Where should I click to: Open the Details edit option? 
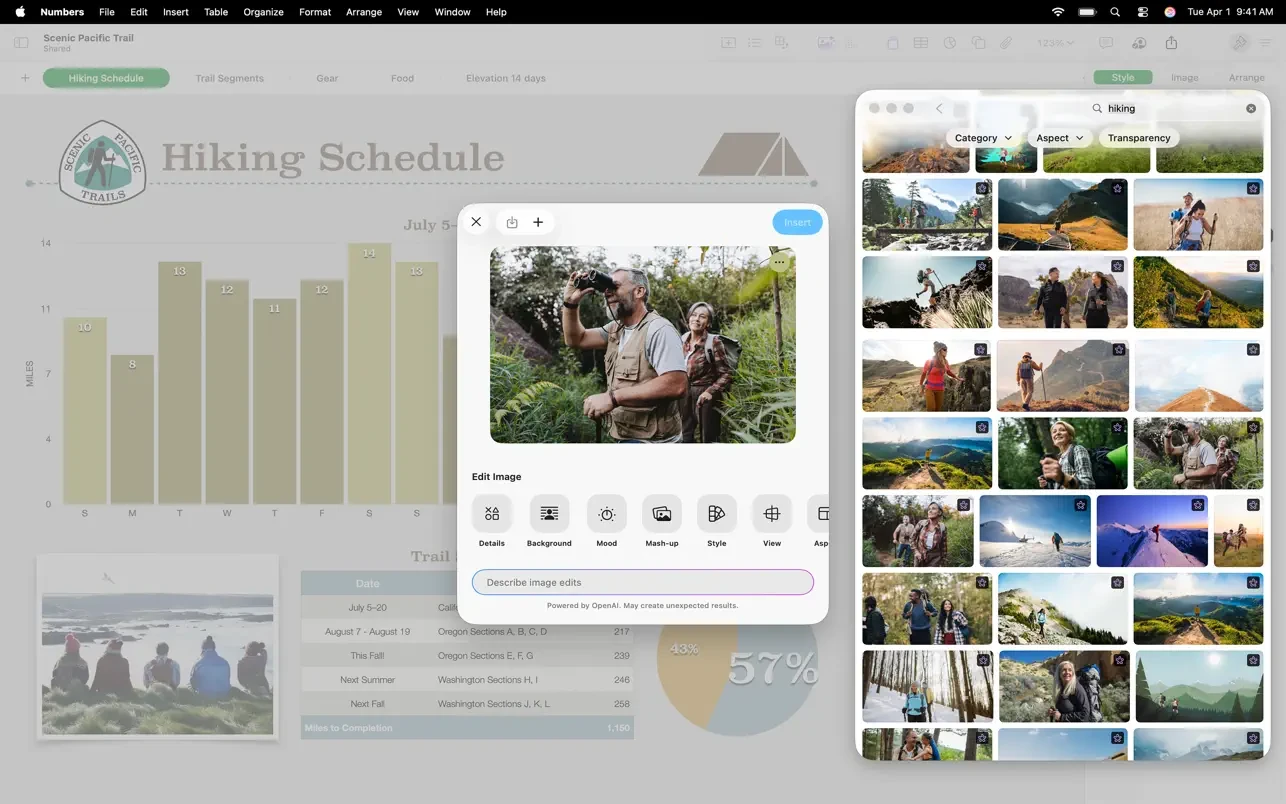tap(491, 514)
